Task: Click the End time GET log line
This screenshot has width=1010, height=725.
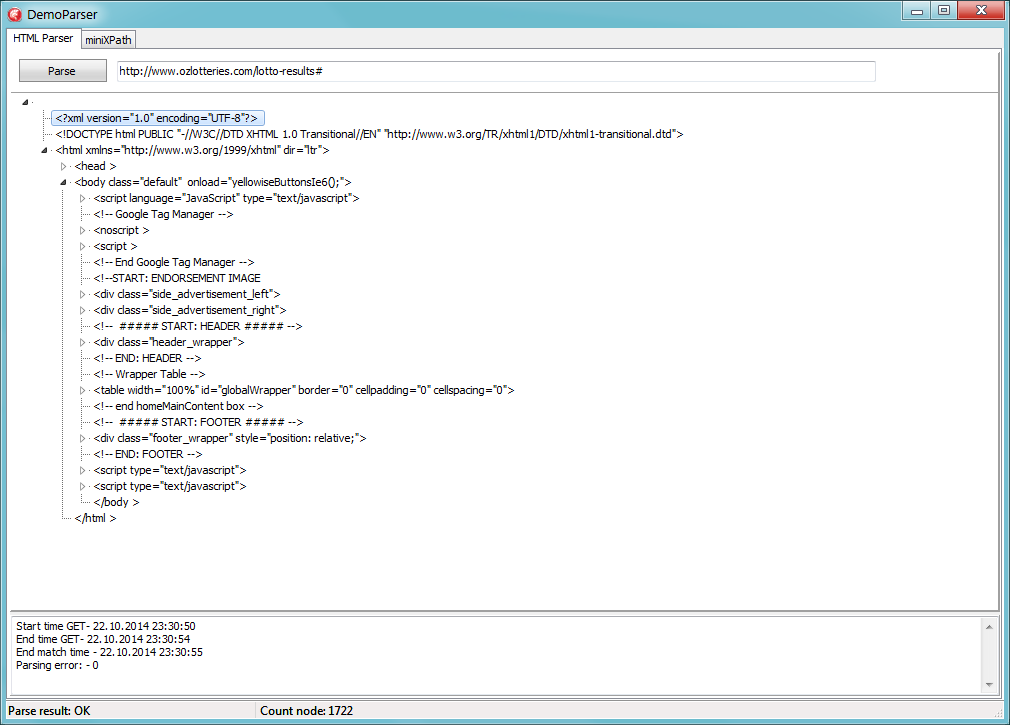Action: [x=103, y=639]
